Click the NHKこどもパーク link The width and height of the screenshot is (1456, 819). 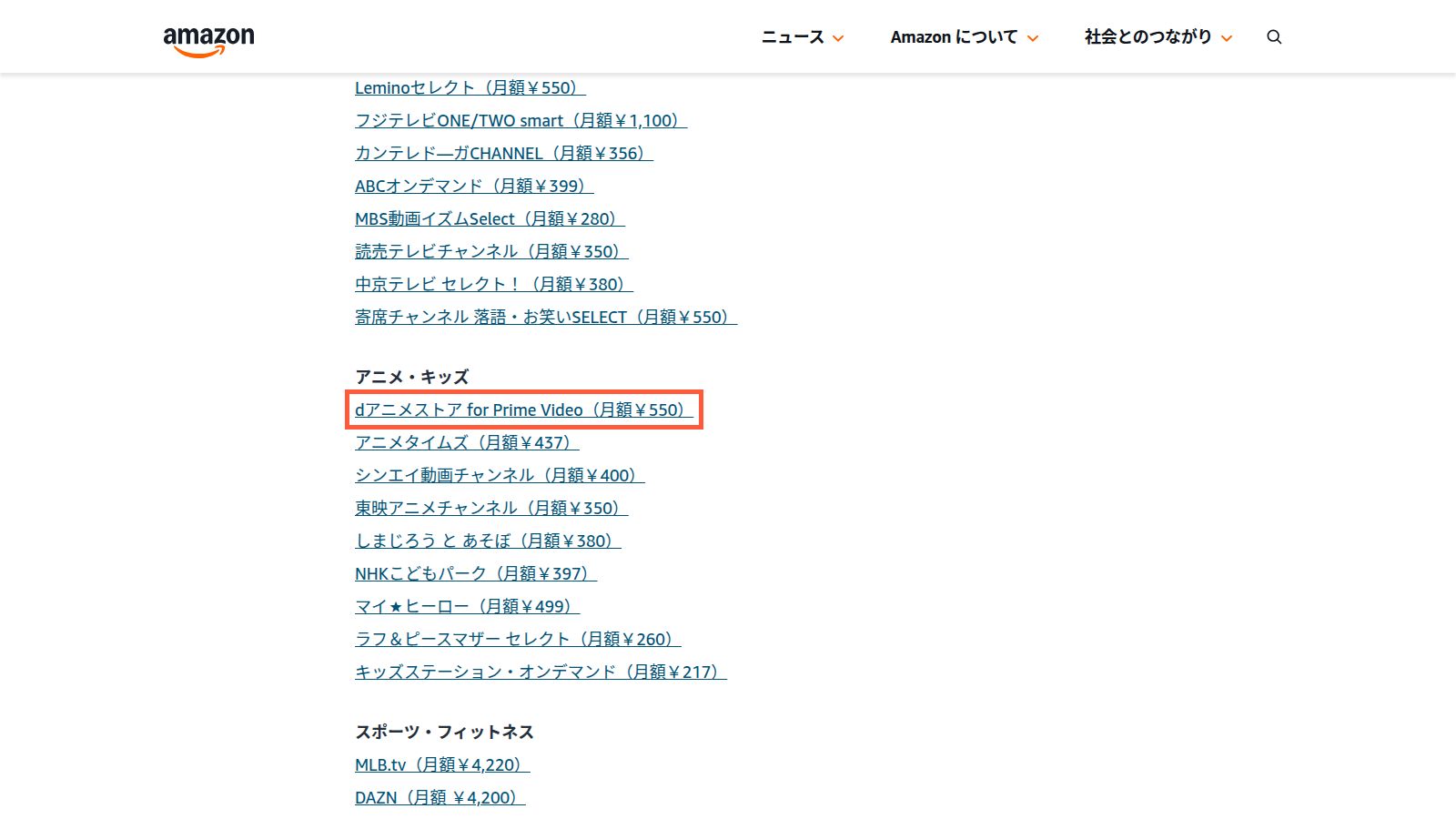tap(476, 573)
